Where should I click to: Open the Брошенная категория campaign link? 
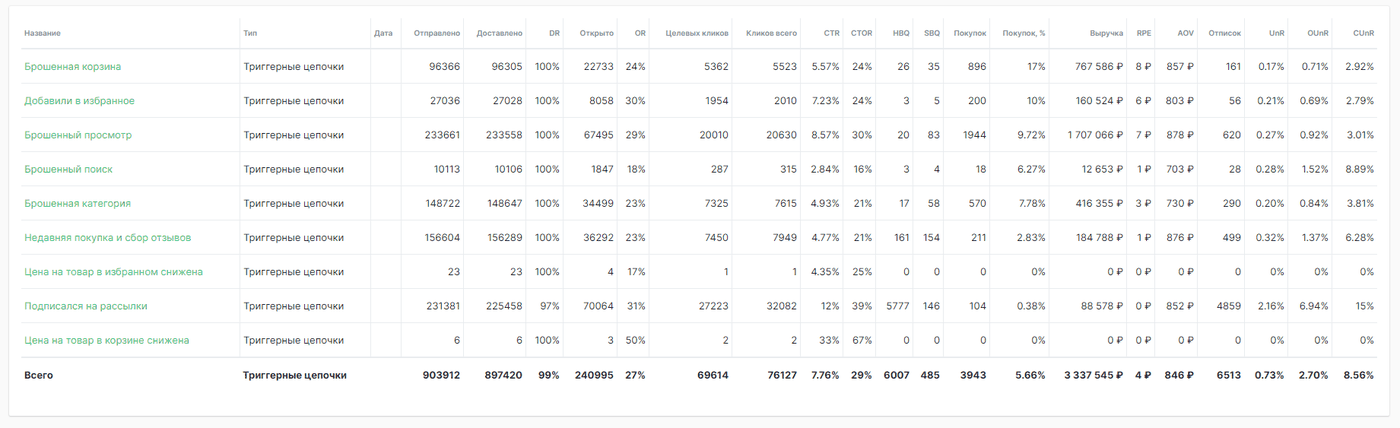point(78,203)
